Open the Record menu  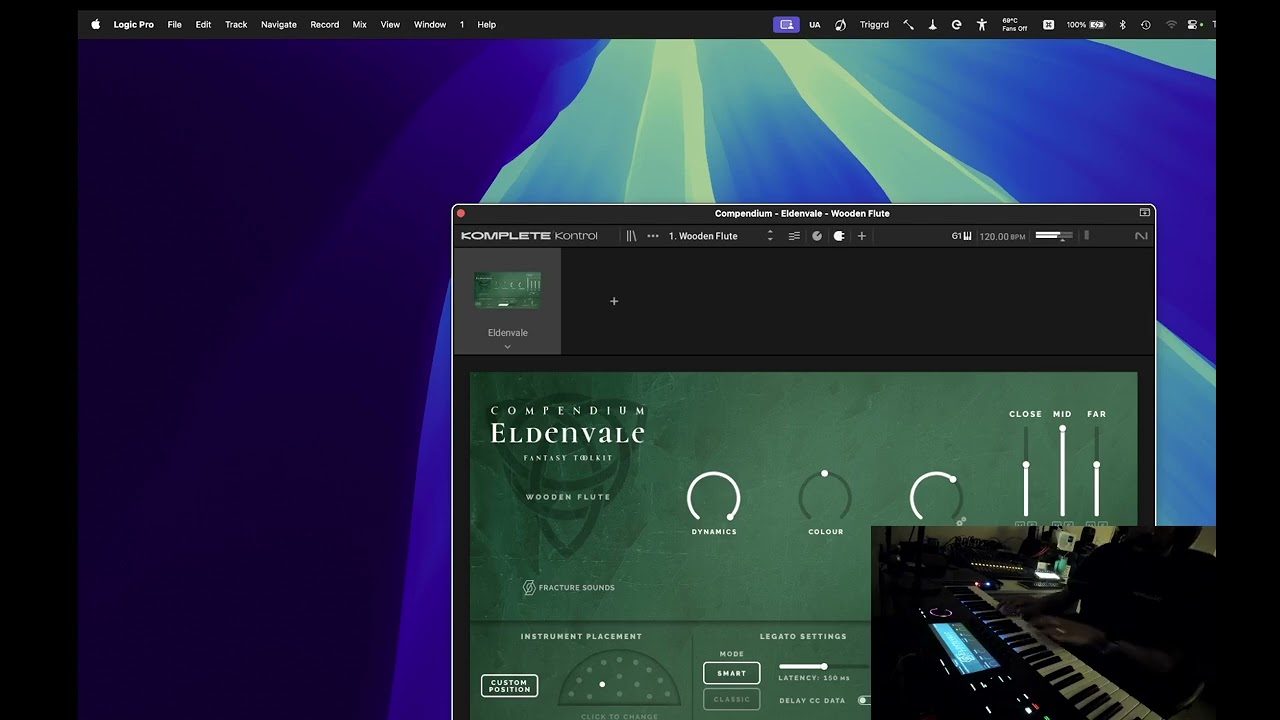[x=324, y=24]
